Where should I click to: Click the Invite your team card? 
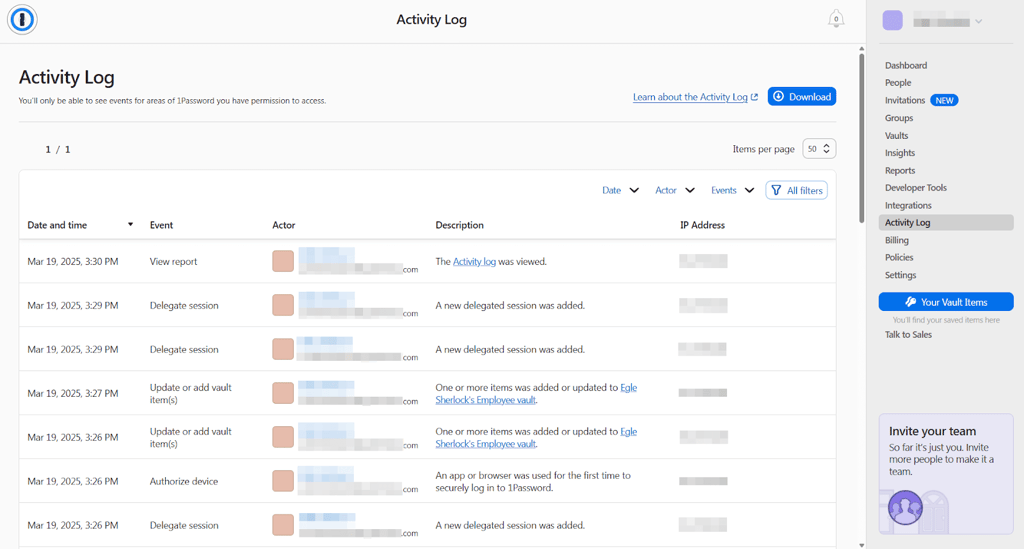(946, 474)
